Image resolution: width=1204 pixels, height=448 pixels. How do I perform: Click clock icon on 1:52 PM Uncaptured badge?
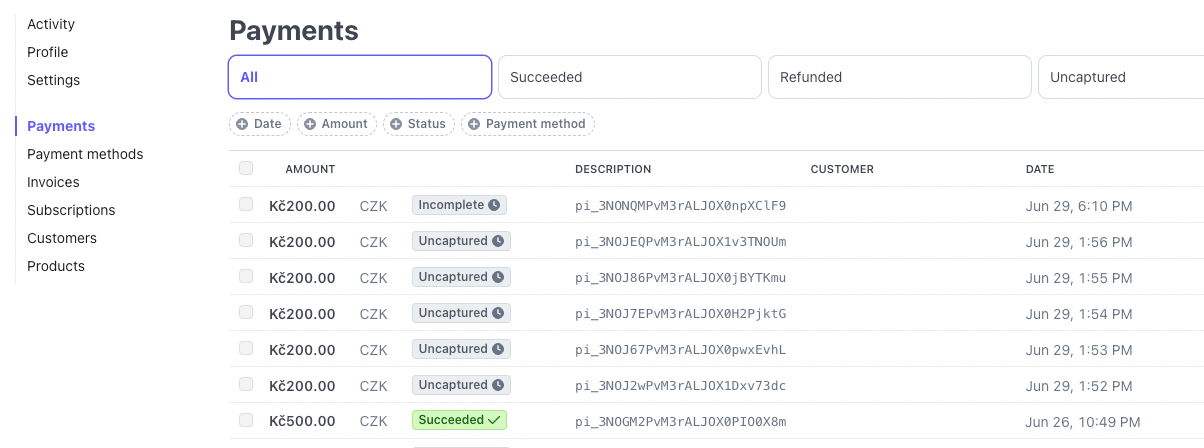[x=498, y=385]
